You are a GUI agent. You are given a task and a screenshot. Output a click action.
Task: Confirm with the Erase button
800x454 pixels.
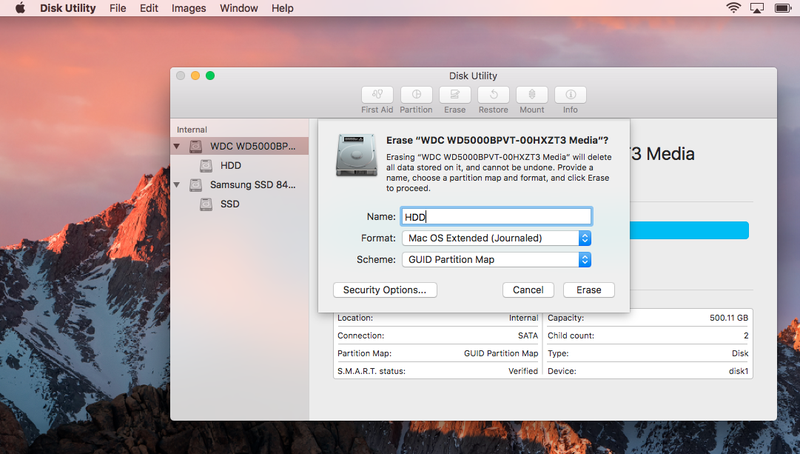tap(589, 290)
